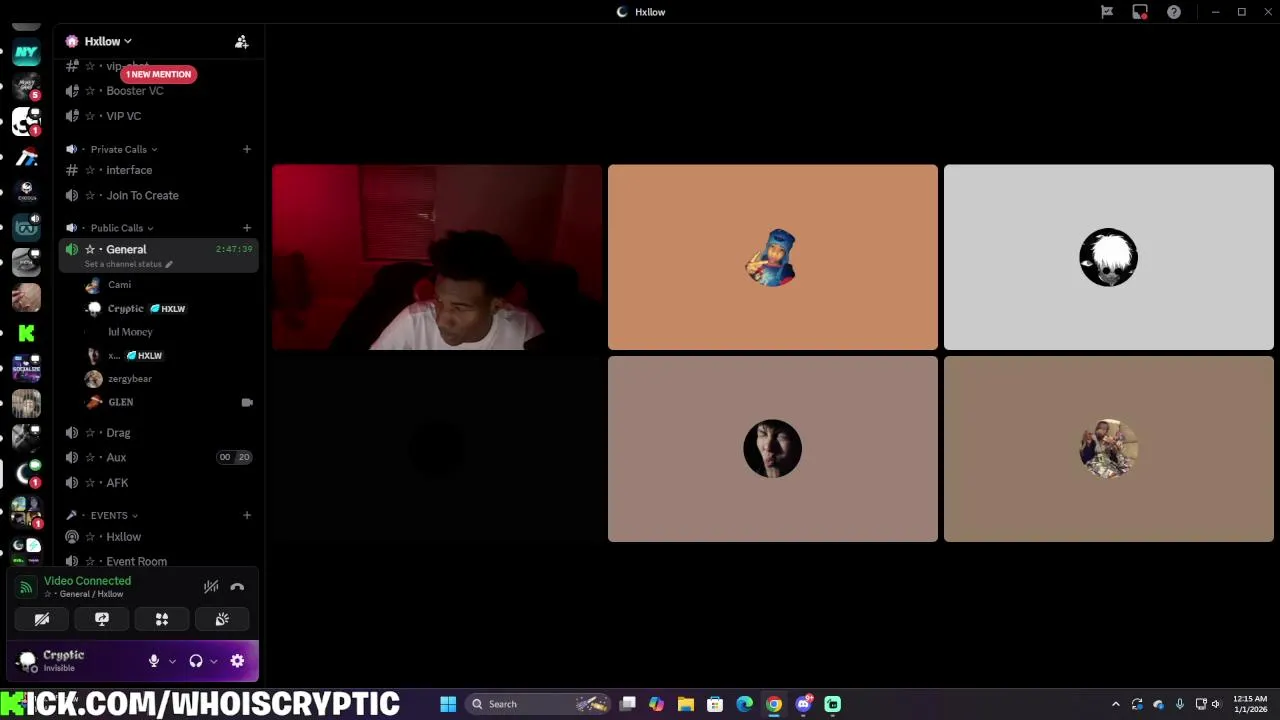Screen dimensions: 1280x720
Task: Open the NY server in the sidebar
Action: pos(26,52)
